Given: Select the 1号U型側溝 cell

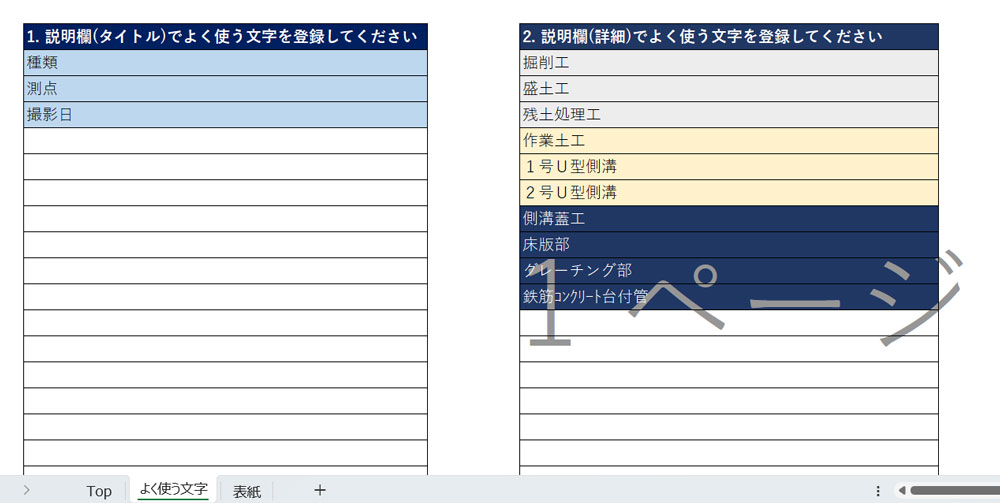Looking at the screenshot, I should pos(728,167).
